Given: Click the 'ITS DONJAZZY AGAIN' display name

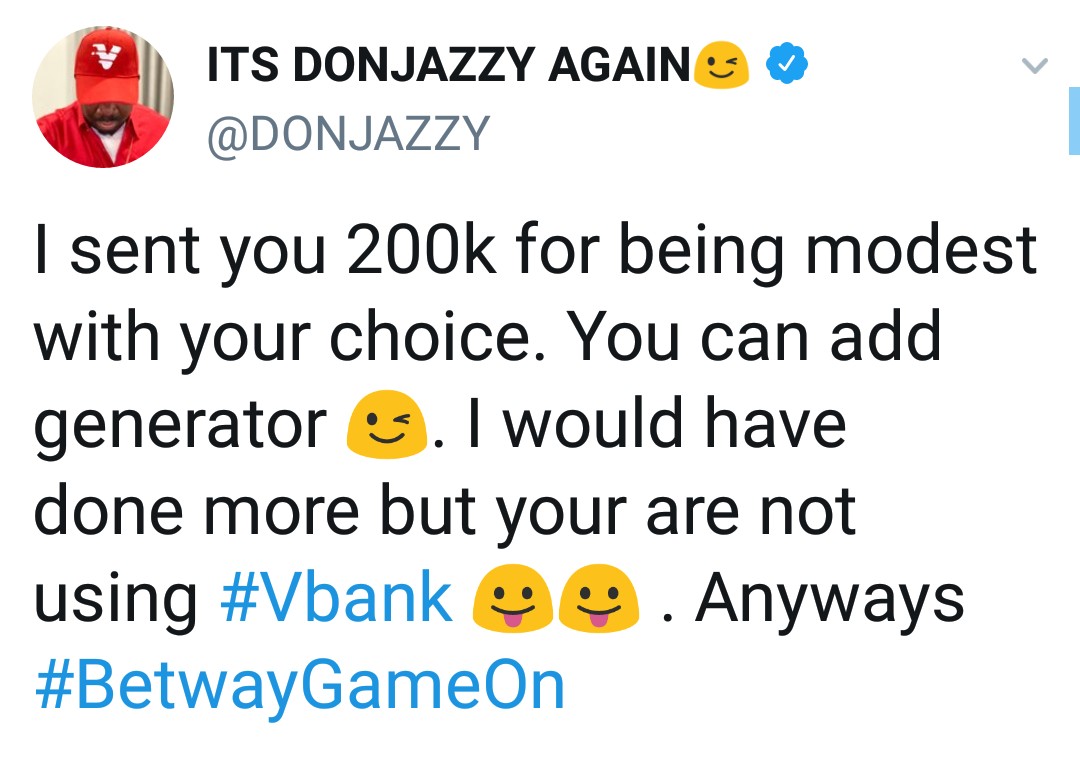Looking at the screenshot, I should [x=448, y=67].
